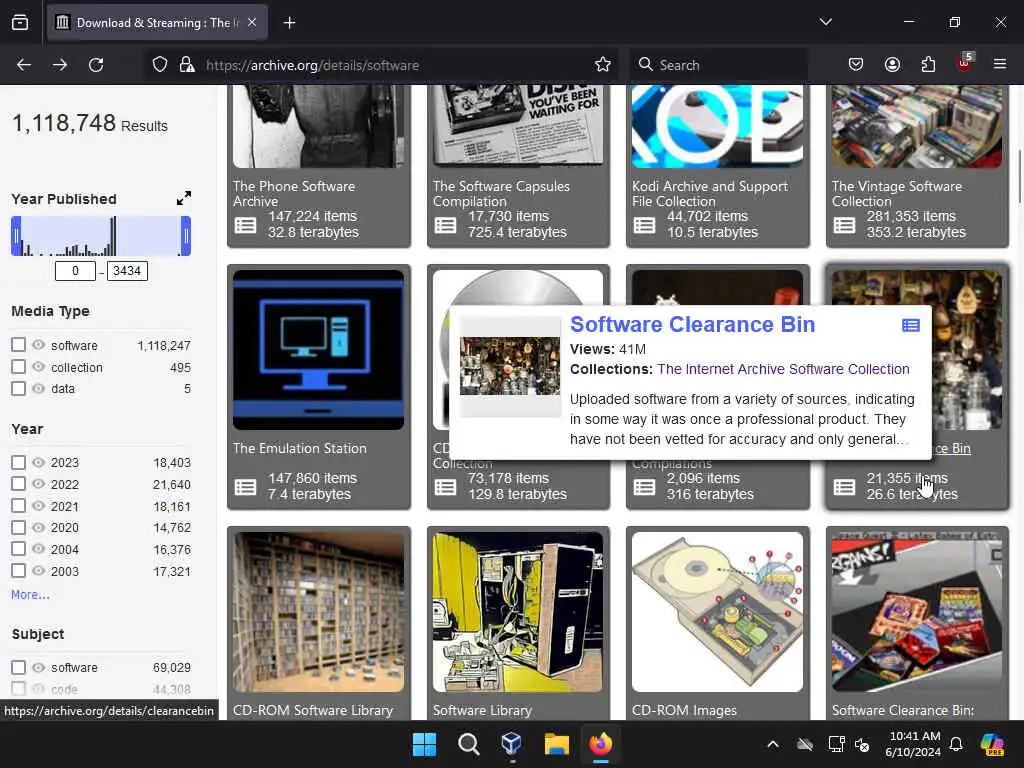Click the page vertical scrollbar thumb
1024x768 pixels.
1019,176
